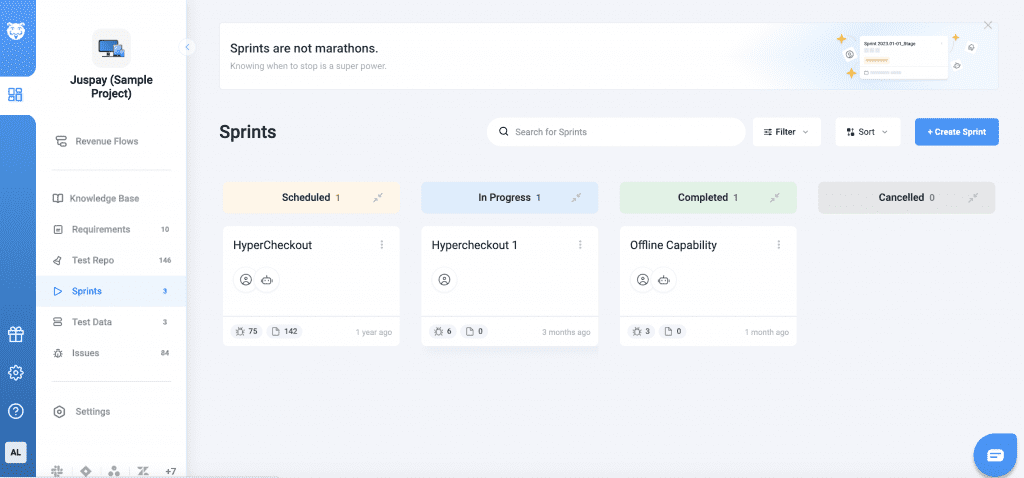1024x478 pixels.
Task: Open the Offline Capability sprint card
Action: point(673,245)
